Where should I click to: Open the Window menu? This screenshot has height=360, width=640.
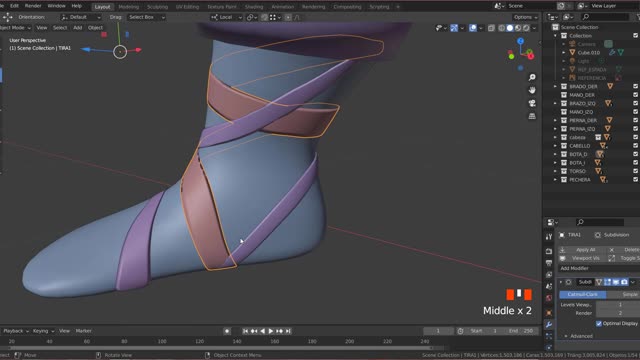pos(56,6)
